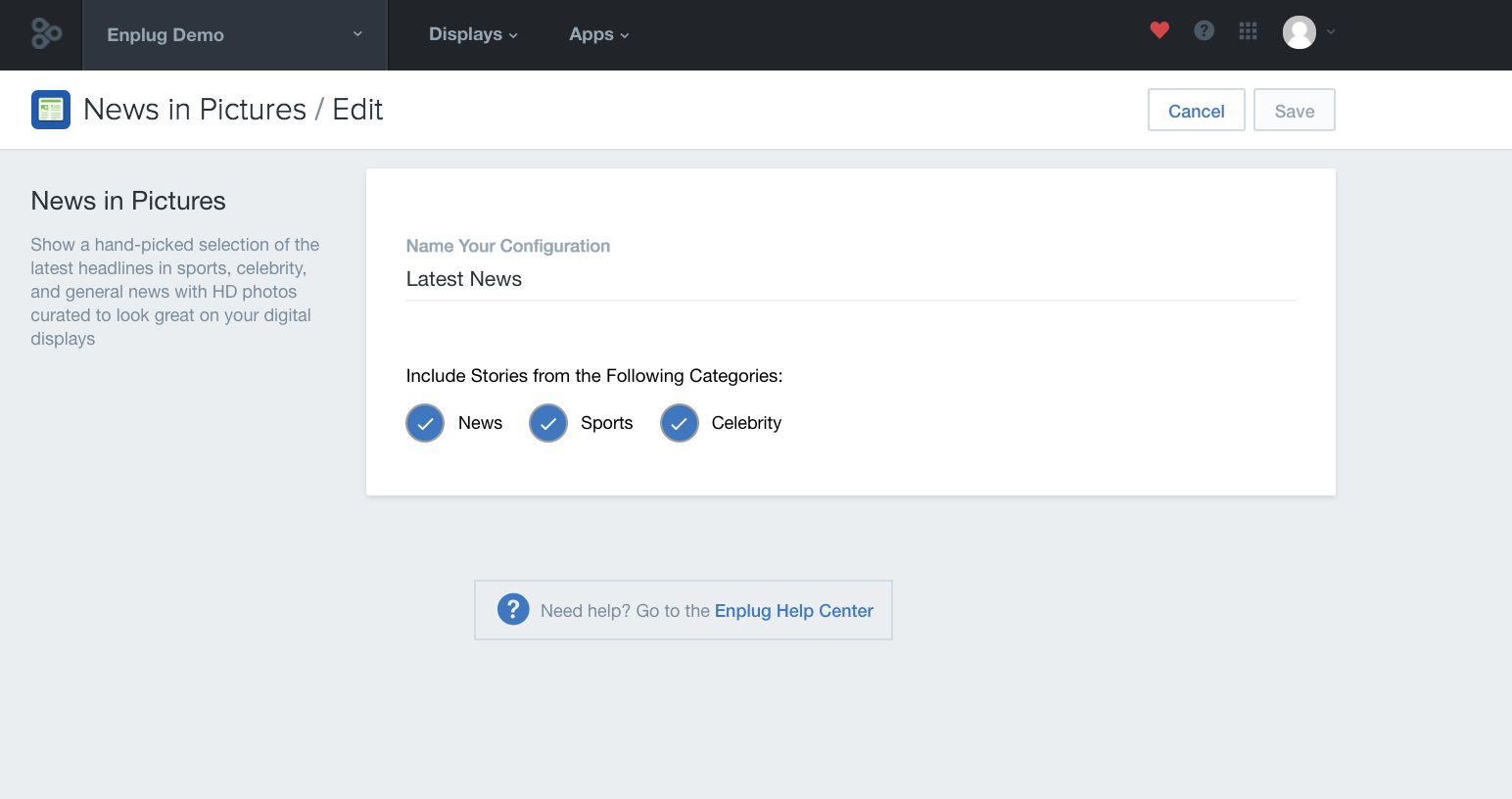Open the apps grid icon

click(1248, 31)
